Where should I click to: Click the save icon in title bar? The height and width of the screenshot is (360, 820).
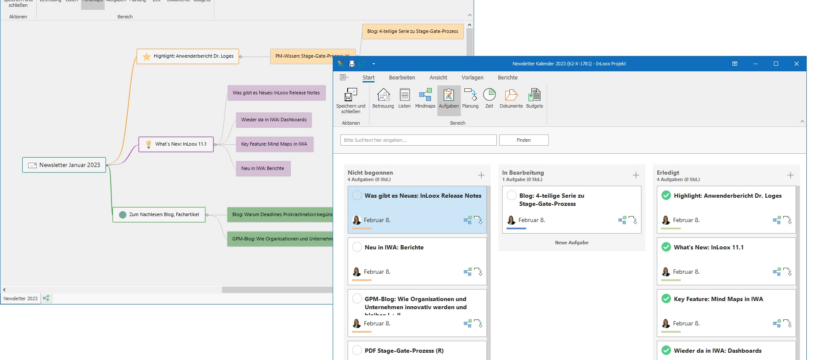click(352, 64)
